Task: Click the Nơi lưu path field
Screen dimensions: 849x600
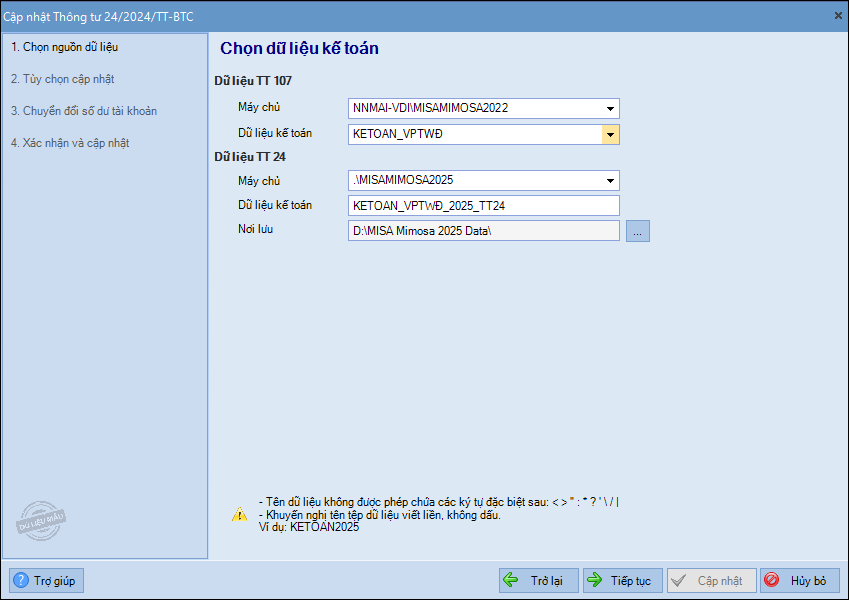Action: point(484,231)
